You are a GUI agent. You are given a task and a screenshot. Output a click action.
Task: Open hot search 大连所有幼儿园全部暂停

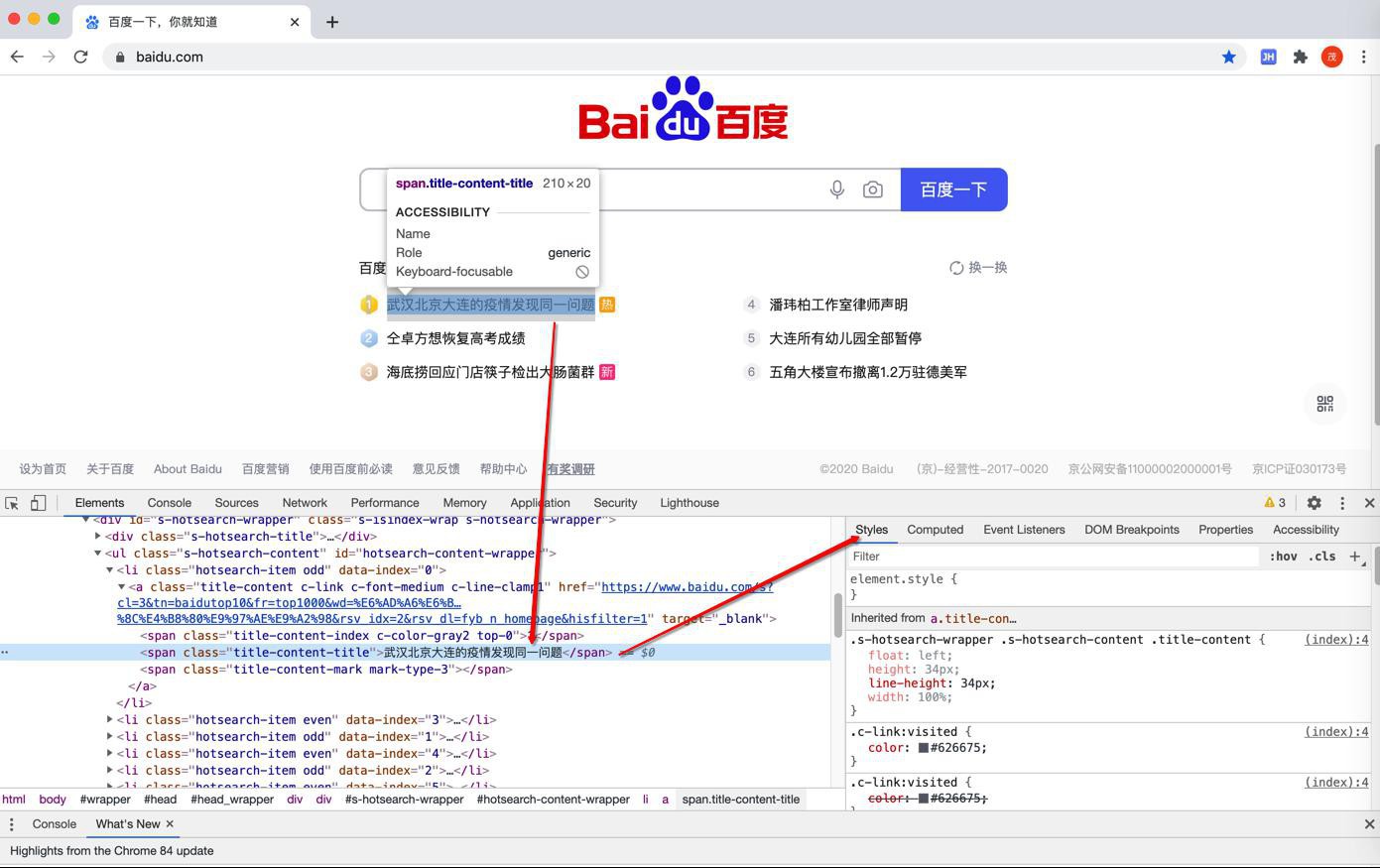click(x=845, y=338)
